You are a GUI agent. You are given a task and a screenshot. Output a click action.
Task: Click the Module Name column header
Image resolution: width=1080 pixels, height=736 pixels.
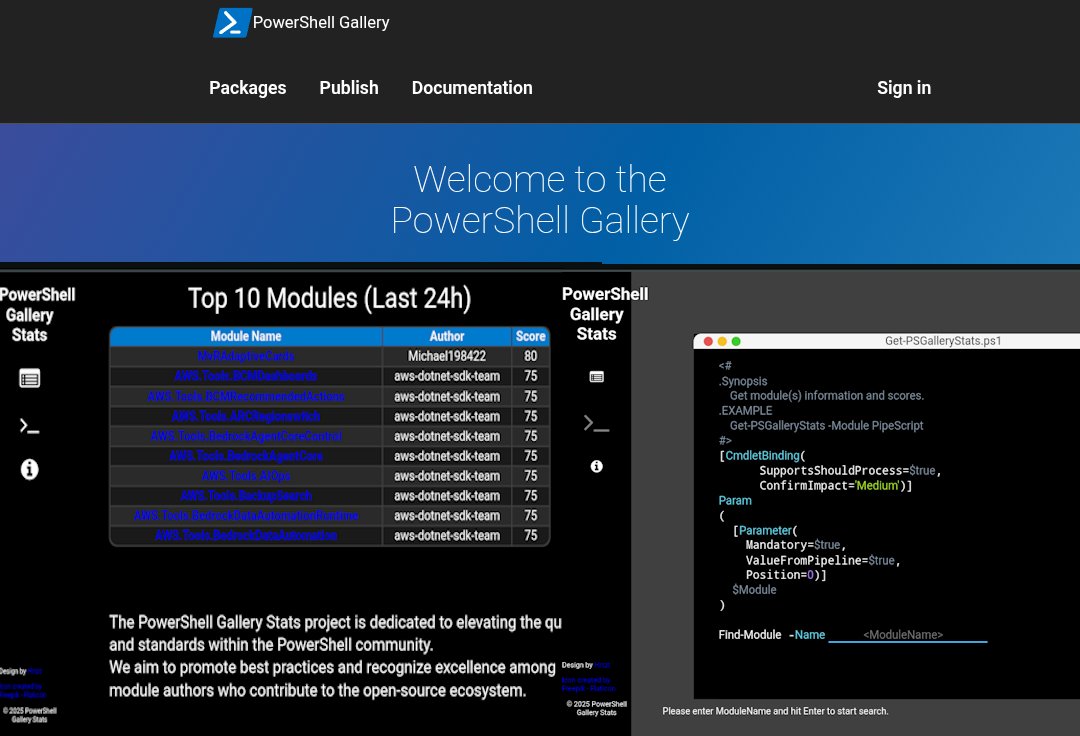[x=246, y=336]
